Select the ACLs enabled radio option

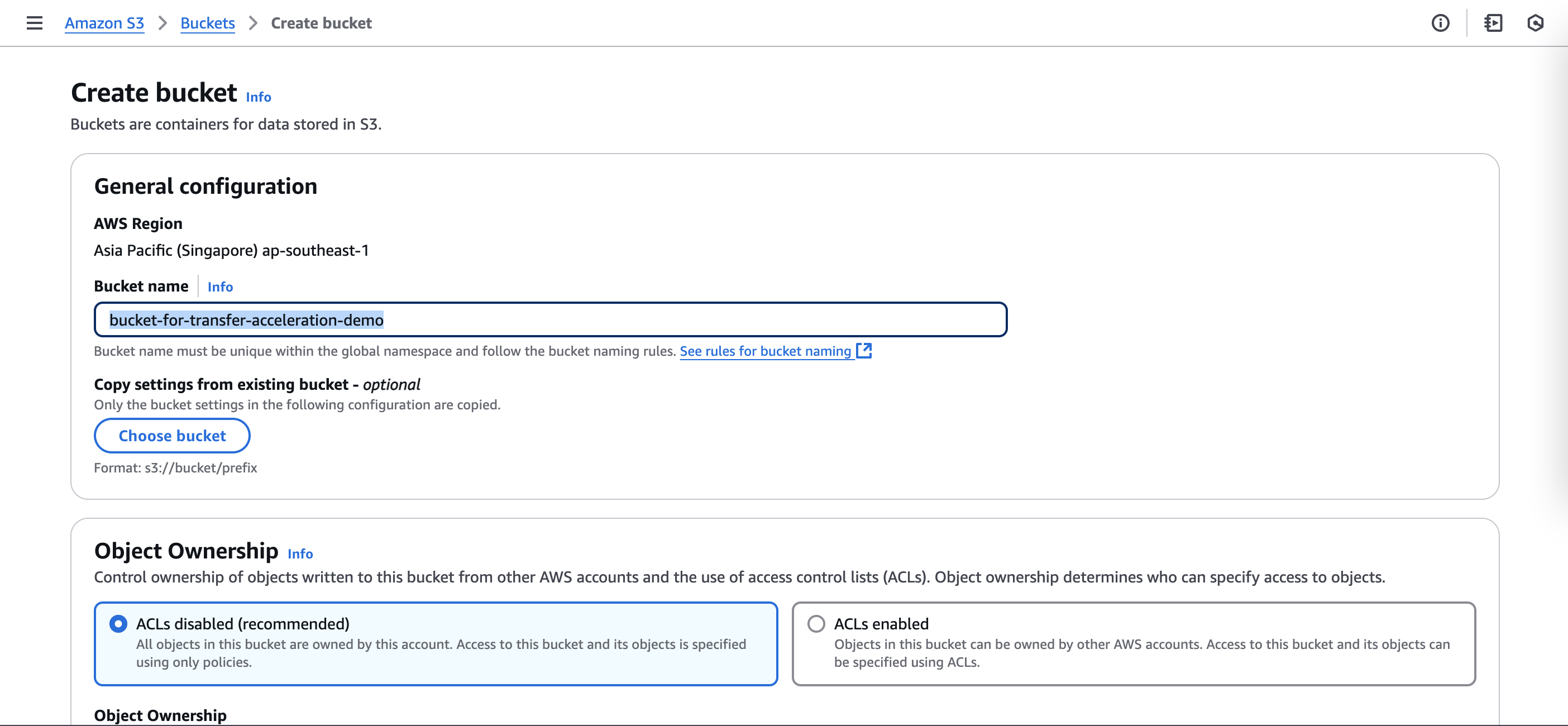click(x=816, y=624)
